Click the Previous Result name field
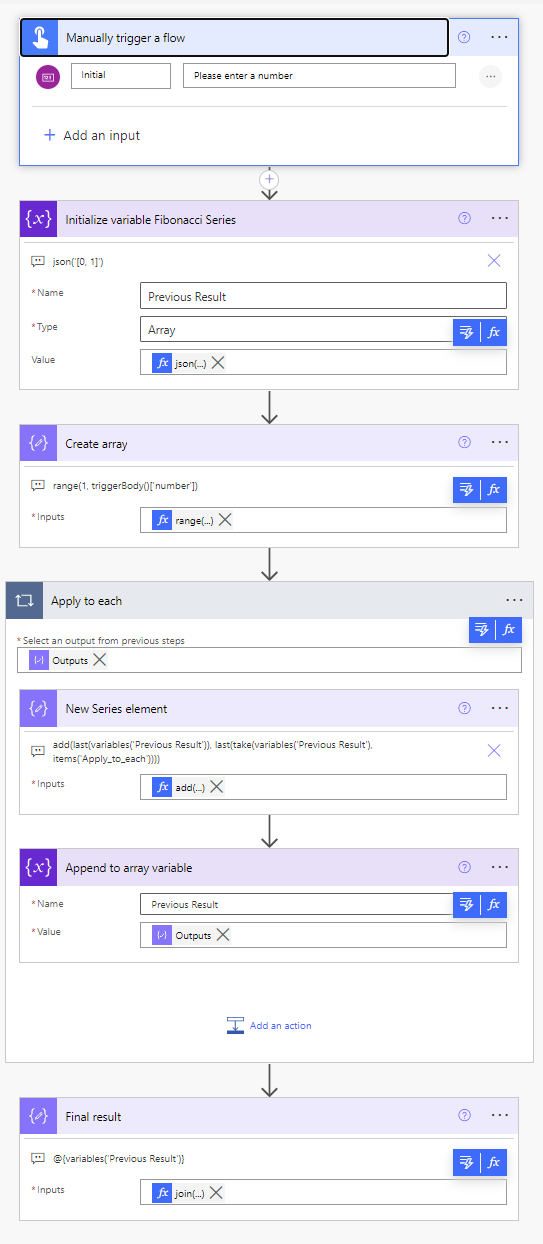 coord(323,296)
